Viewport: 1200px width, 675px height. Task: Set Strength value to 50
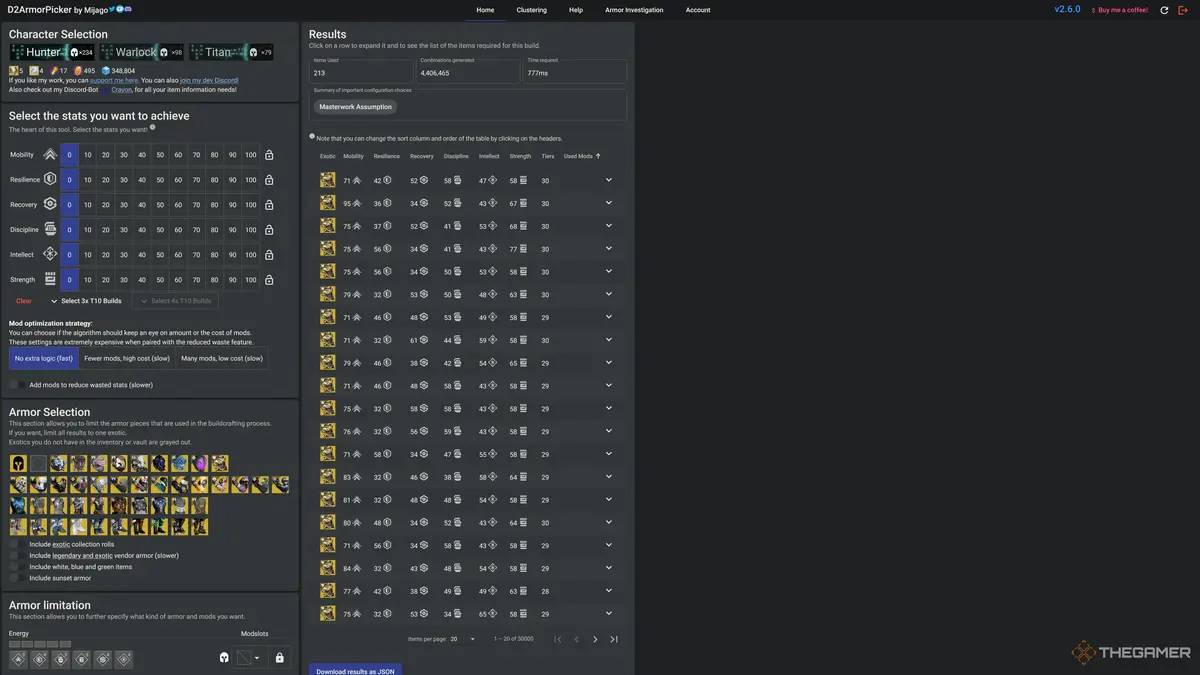point(160,280)
